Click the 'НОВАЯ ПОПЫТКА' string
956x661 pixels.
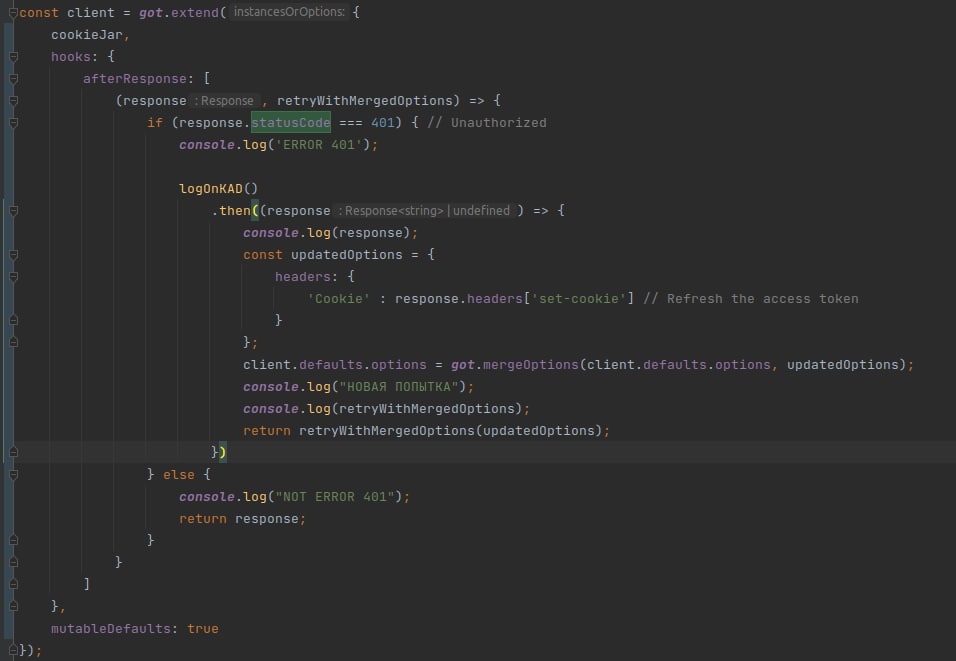click(399, 387)
